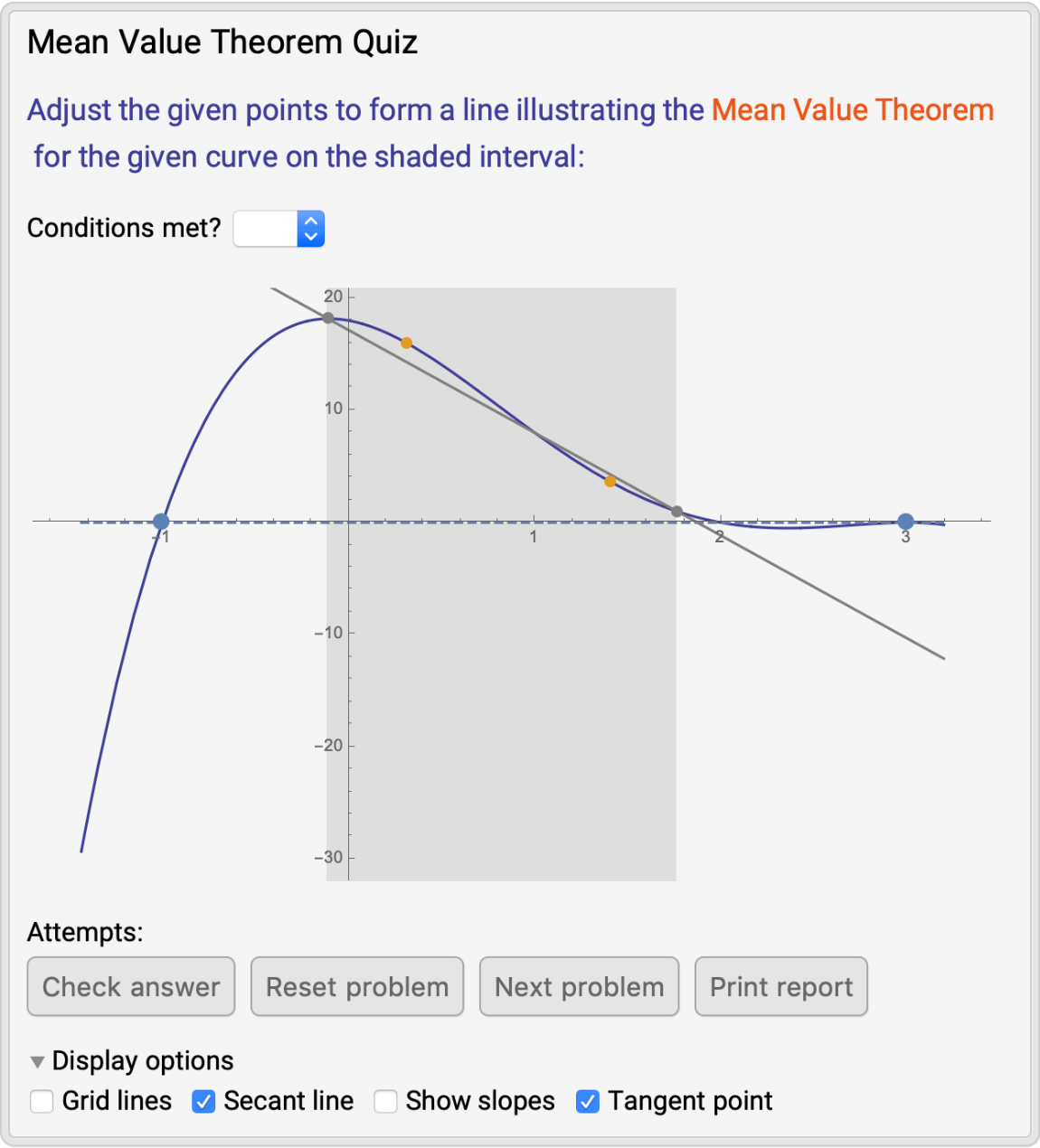Disable the Tangent point checkbox

pos(588,1101)
